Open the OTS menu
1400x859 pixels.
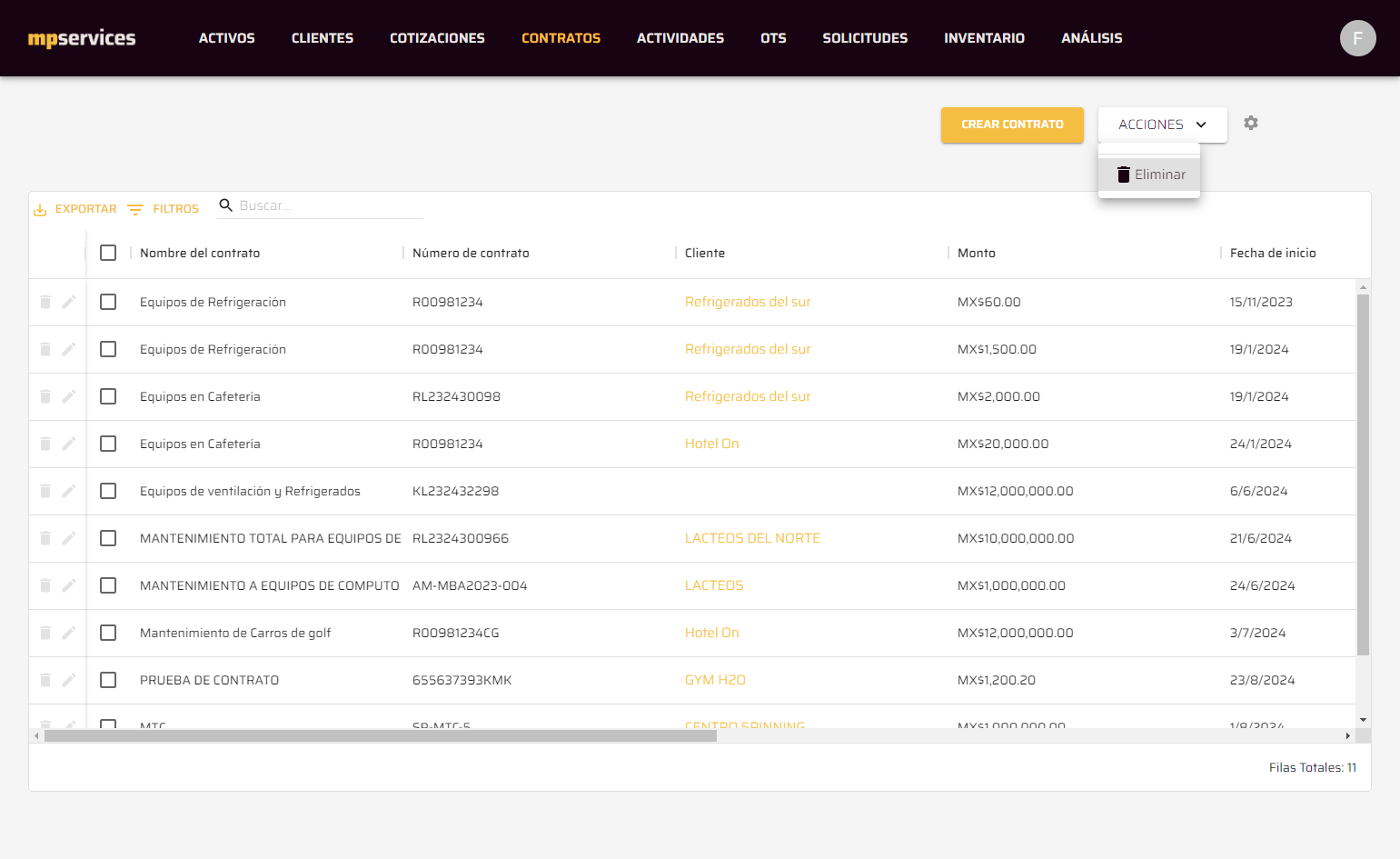773,38
